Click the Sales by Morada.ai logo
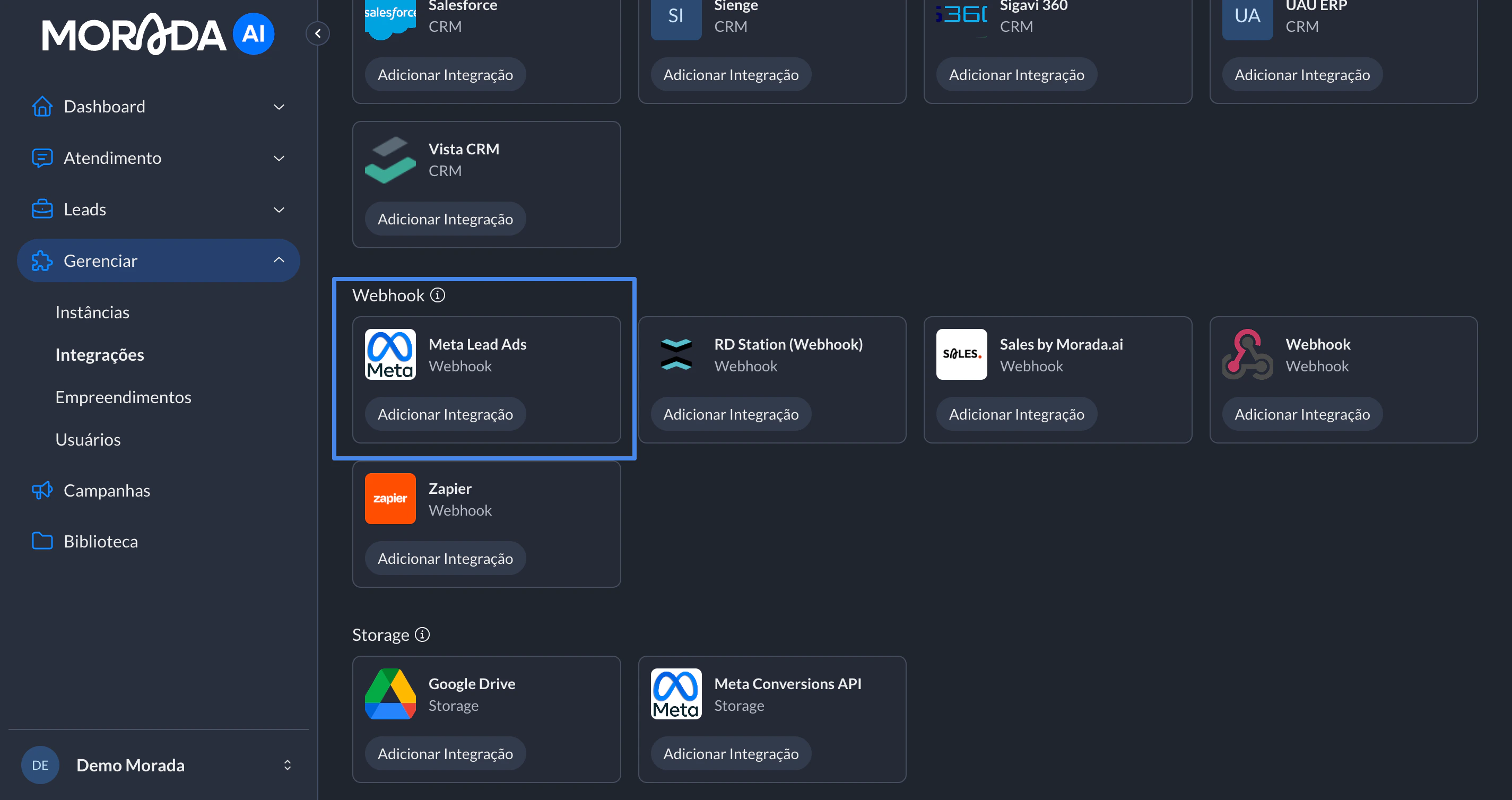This screenshot has height=800, width=1512. 961,354
